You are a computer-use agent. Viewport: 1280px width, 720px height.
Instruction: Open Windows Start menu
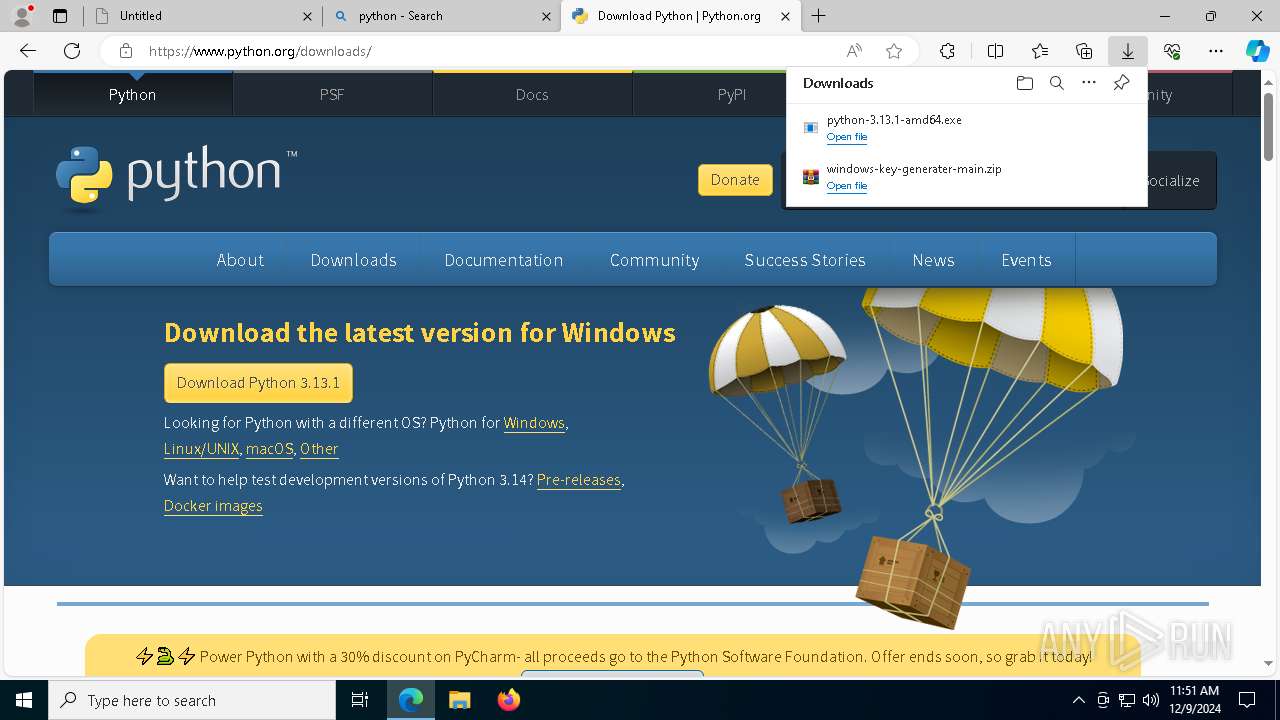coord(24,700)
